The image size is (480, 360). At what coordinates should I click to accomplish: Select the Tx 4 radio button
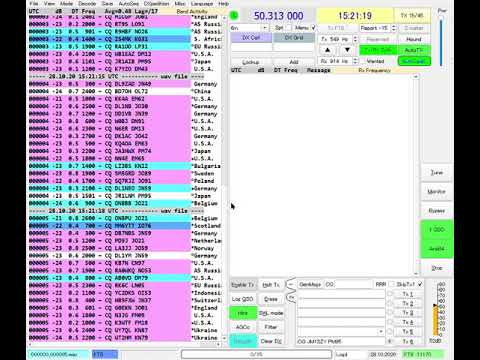pos(389,322)
